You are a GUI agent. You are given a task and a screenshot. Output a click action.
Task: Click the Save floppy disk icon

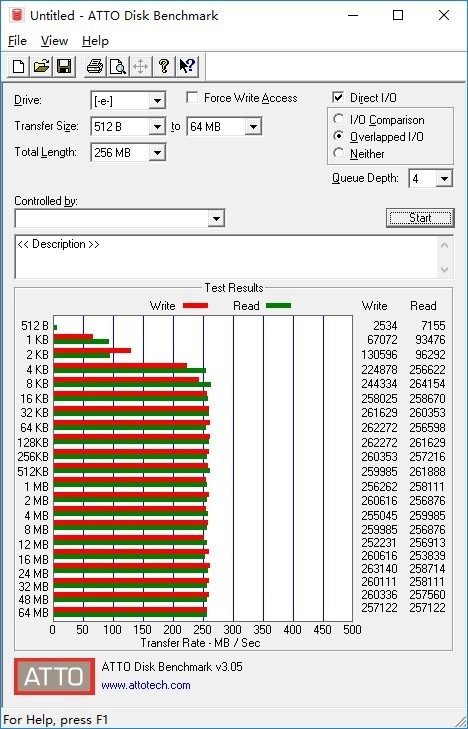[64, 66]
